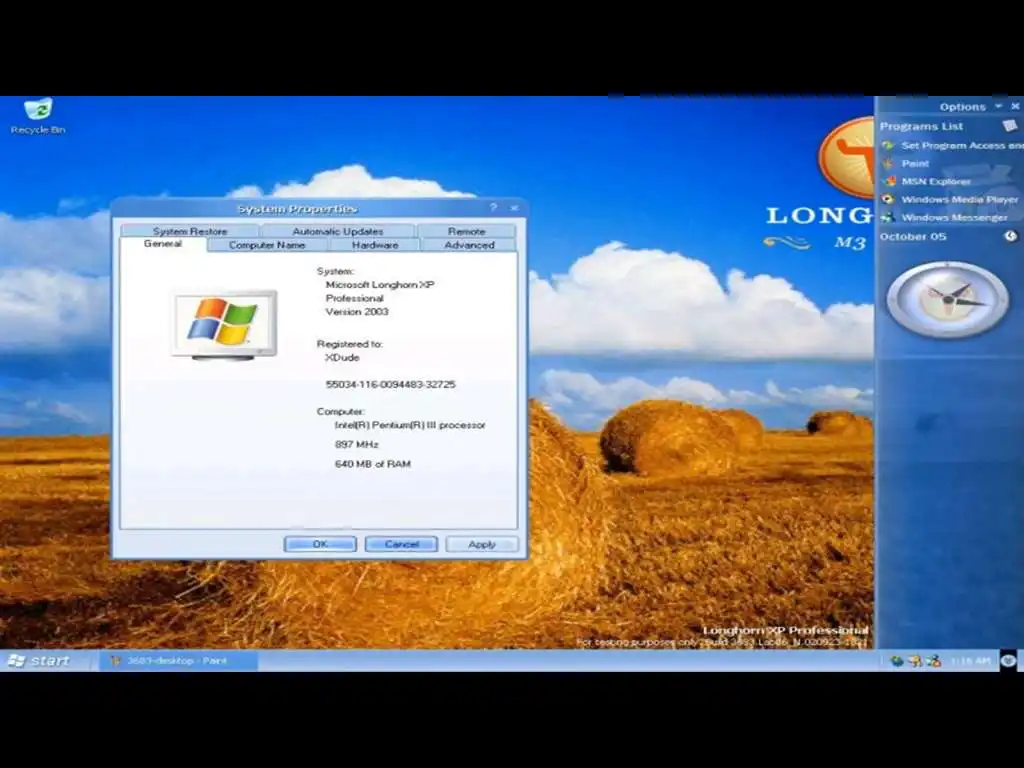Click the Set Program Access icon in sidebar

pos(888,146)
